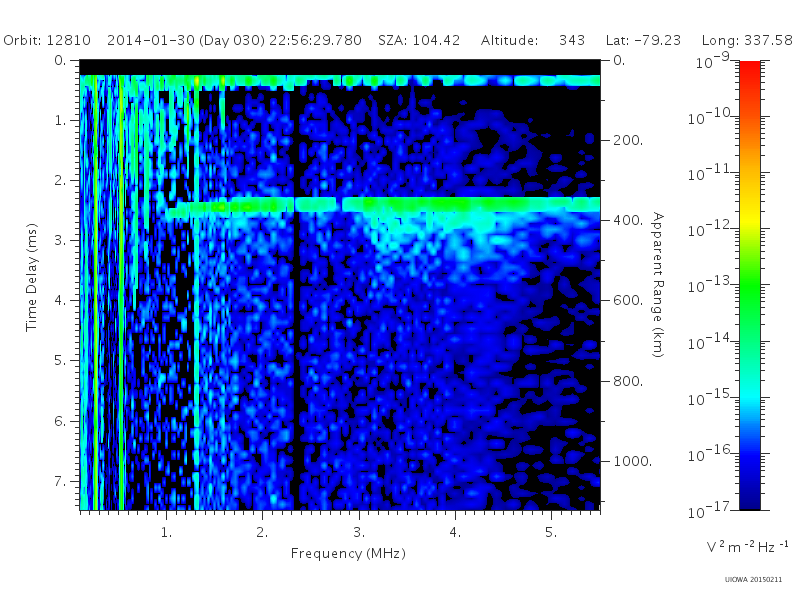Click the bright green echo band near 2.4 ms
Image resolution: width=800 pixels, height=600 pixels.
pos(383,205)
